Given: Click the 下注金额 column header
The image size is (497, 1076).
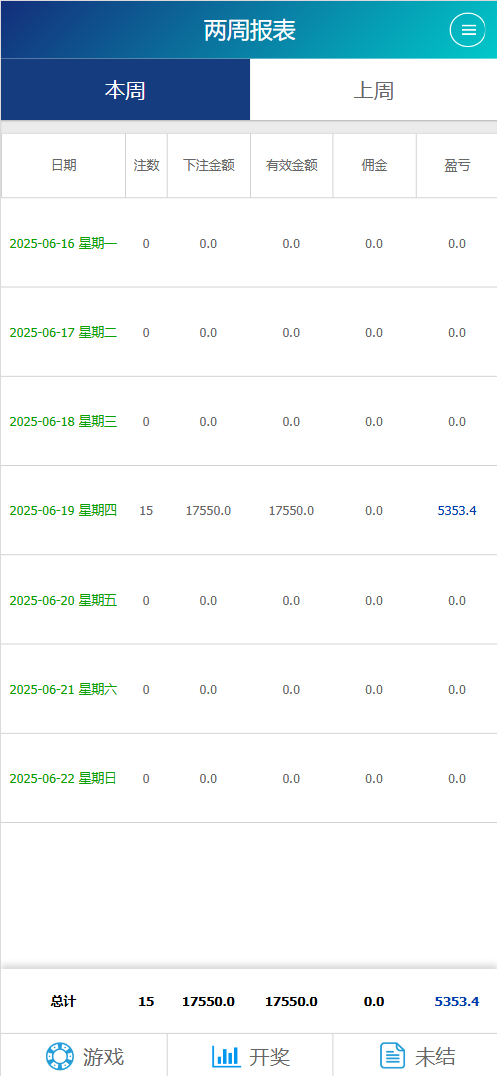Looking at the screenshot, I should tap(209, 165).
